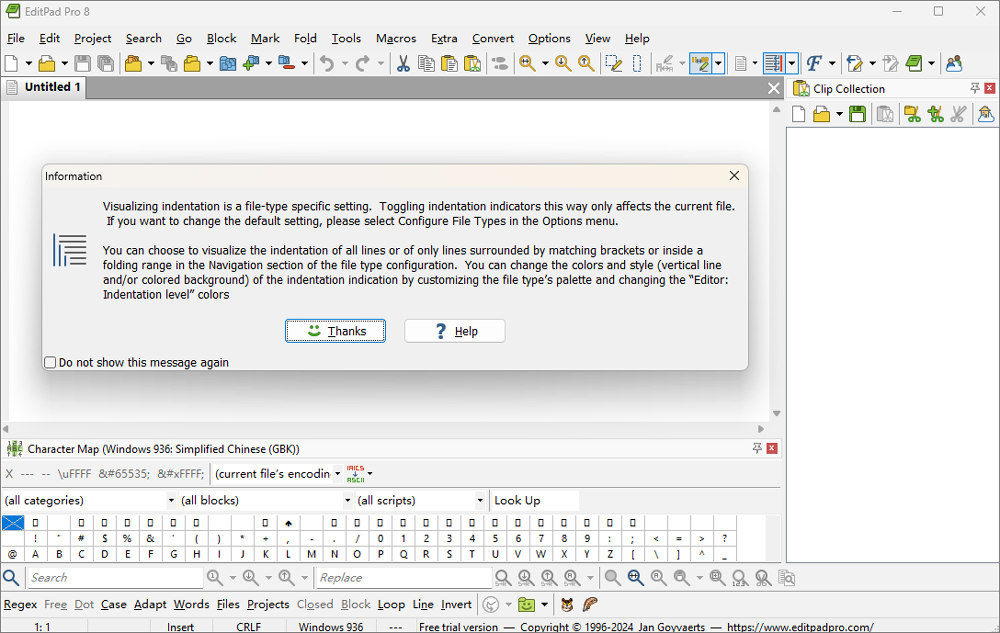This screenshot has width=1000, height=633.
Task: Click the Cut scissors icon in the main toolbar
Action: (x=403, y=63)
